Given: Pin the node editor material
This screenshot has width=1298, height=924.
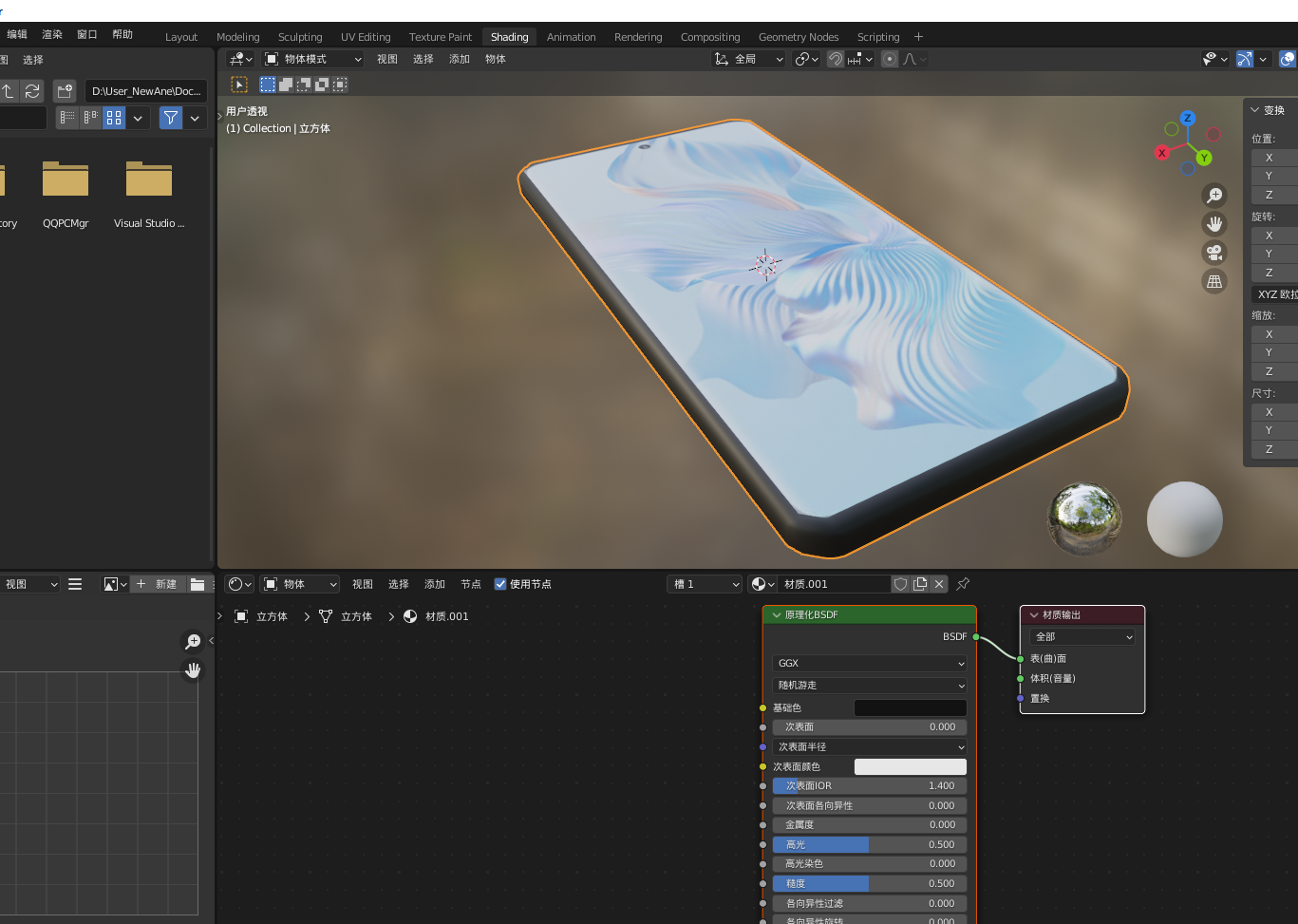Looking at the screenshot, I should [963, 584].
